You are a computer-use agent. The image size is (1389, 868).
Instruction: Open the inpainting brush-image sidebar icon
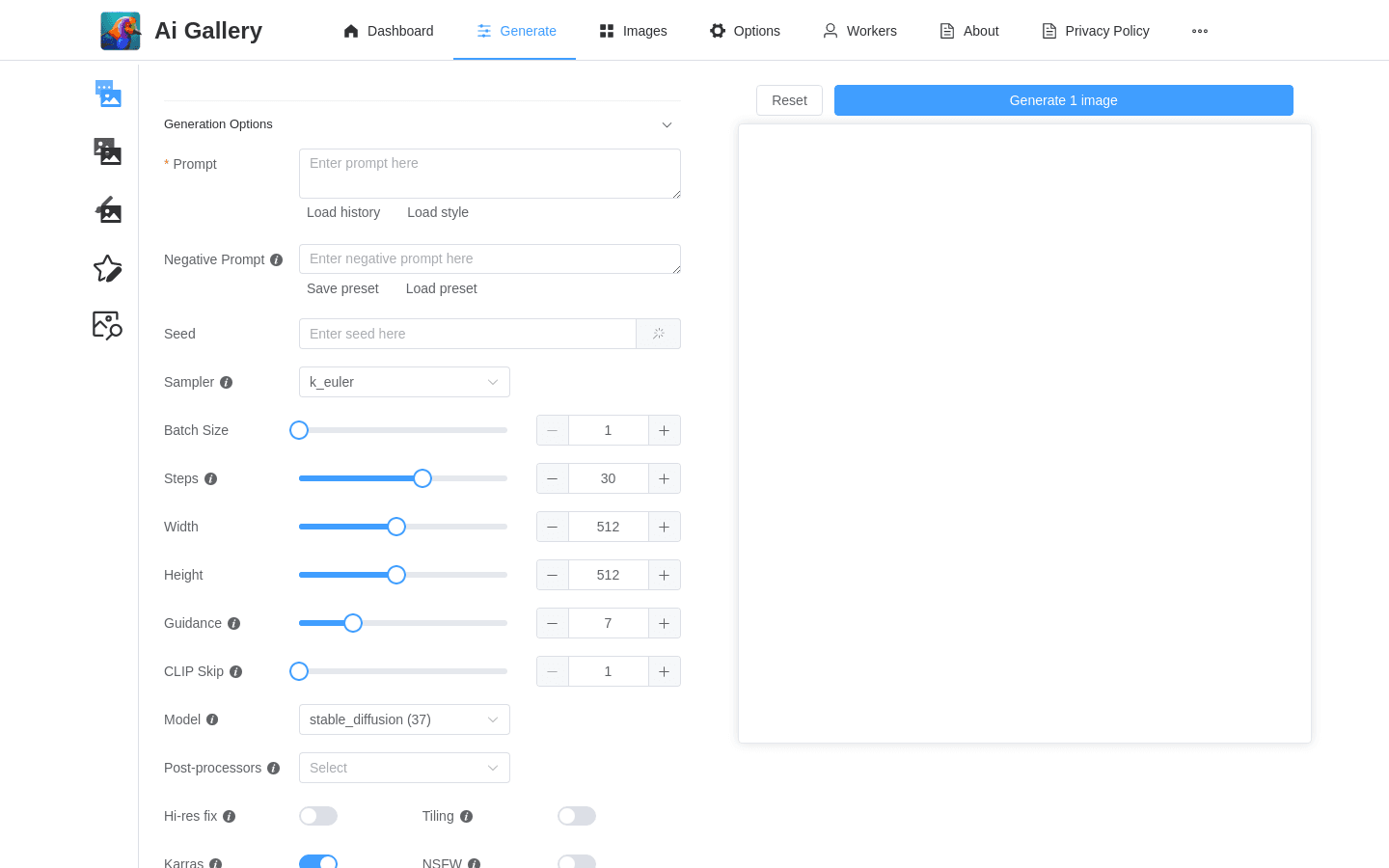(x=108, y=209)
